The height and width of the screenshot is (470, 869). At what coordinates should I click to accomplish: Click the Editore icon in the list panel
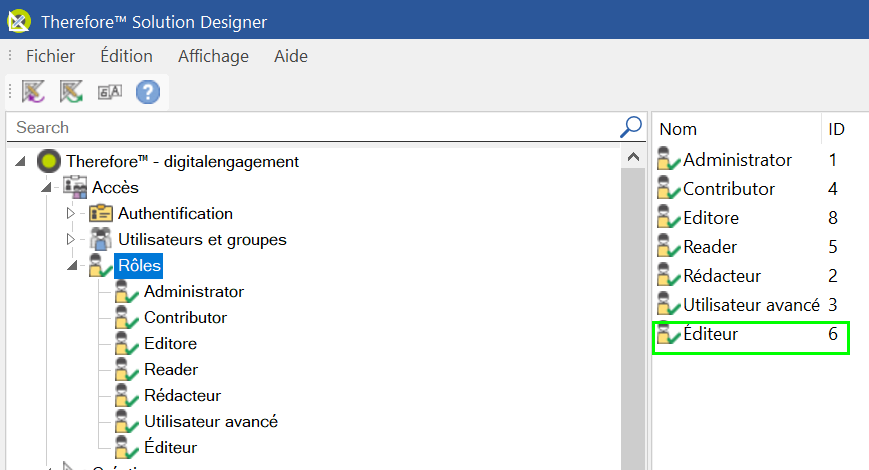pos(668,217)
